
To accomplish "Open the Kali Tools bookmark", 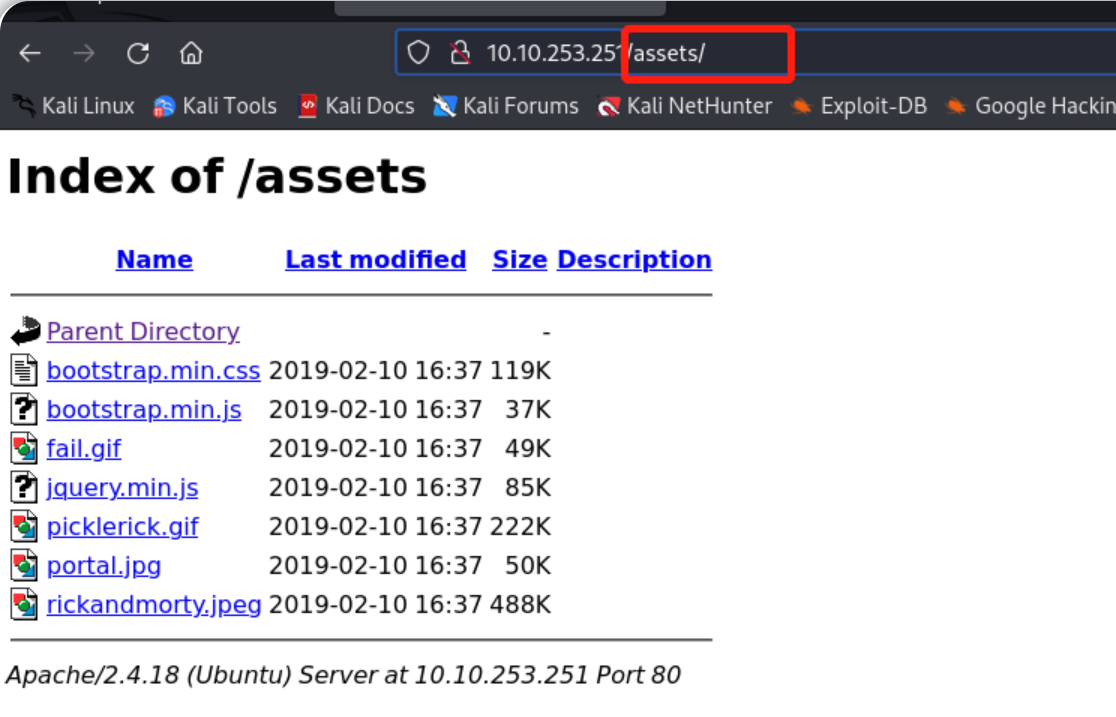I will tap(215, 106).
